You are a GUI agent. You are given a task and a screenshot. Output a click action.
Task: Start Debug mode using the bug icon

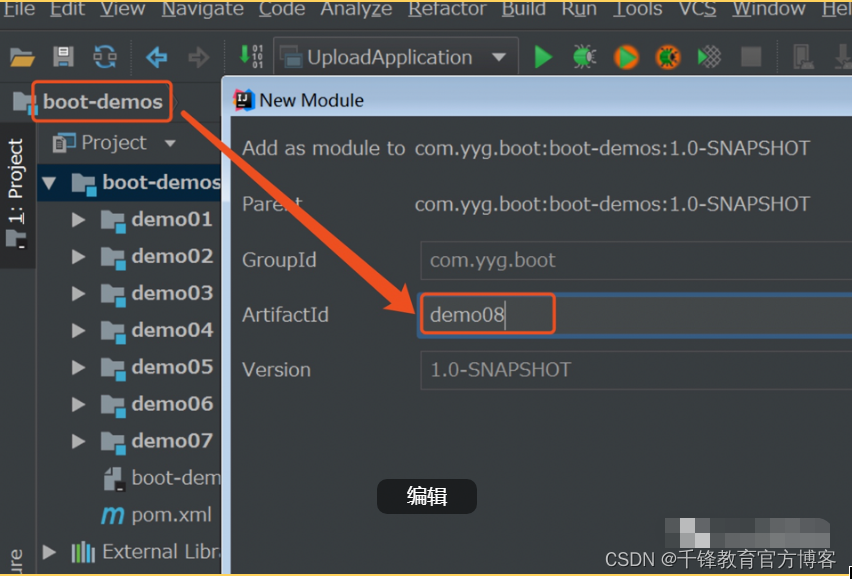(x=584, y=57)
